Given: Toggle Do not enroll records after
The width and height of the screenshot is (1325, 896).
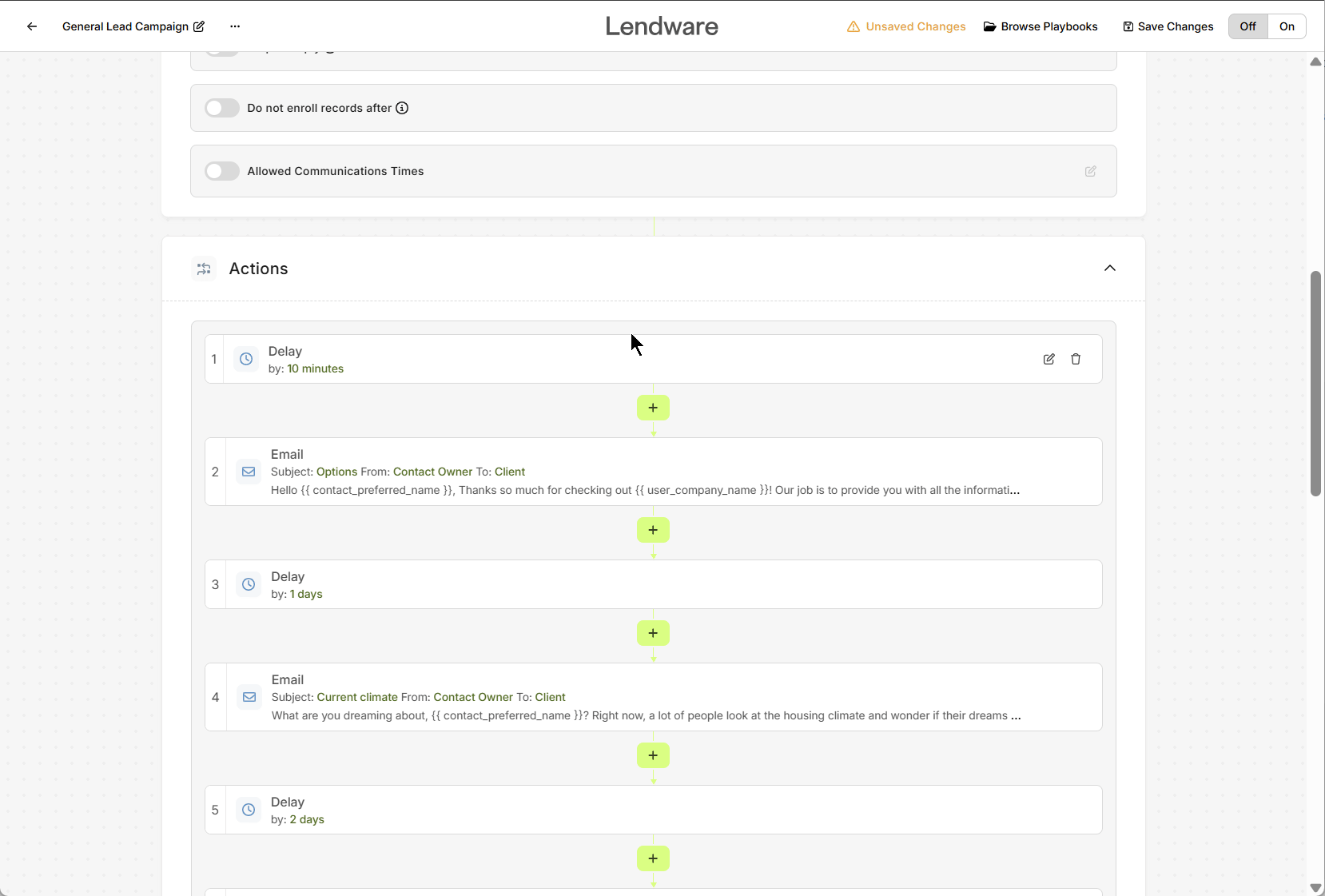Looking at the screenshot, I should point(222,108).
